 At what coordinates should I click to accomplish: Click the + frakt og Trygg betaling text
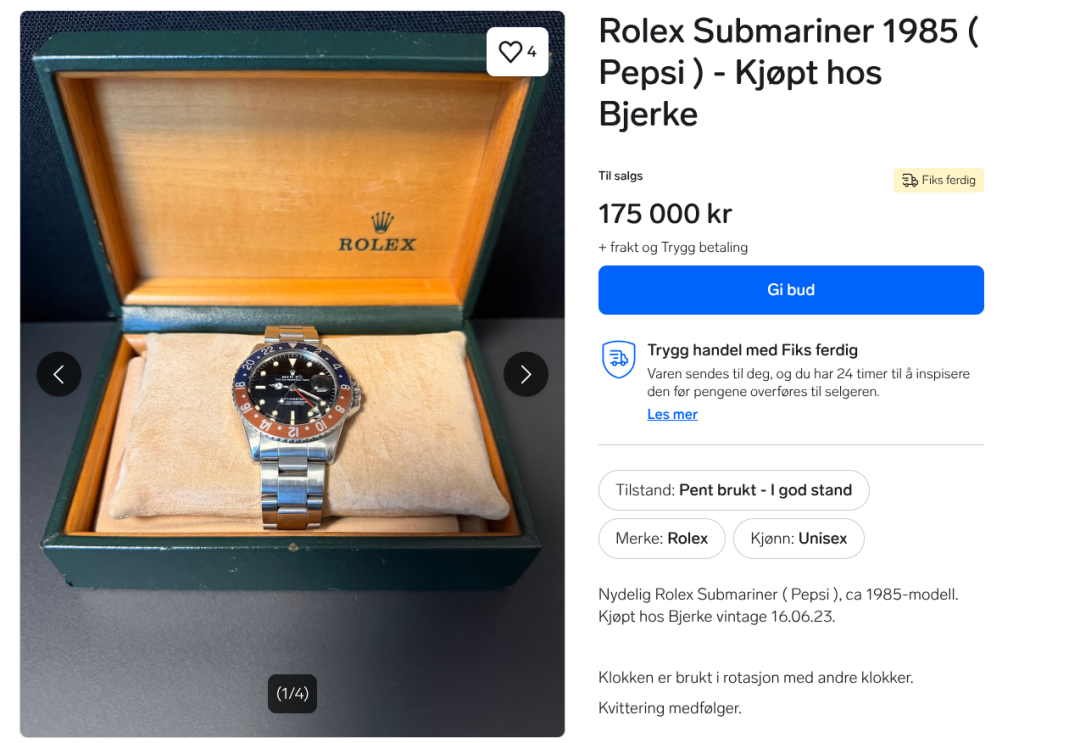[672, 247]
